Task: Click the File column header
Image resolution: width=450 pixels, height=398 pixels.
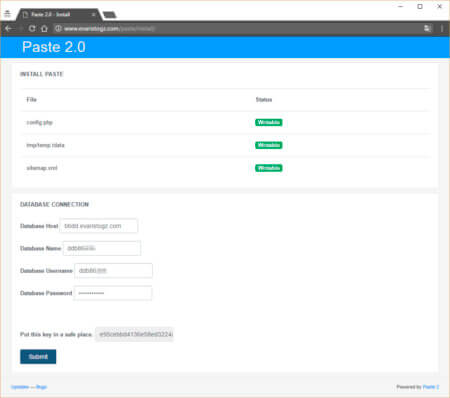Action: click(31, 100)
